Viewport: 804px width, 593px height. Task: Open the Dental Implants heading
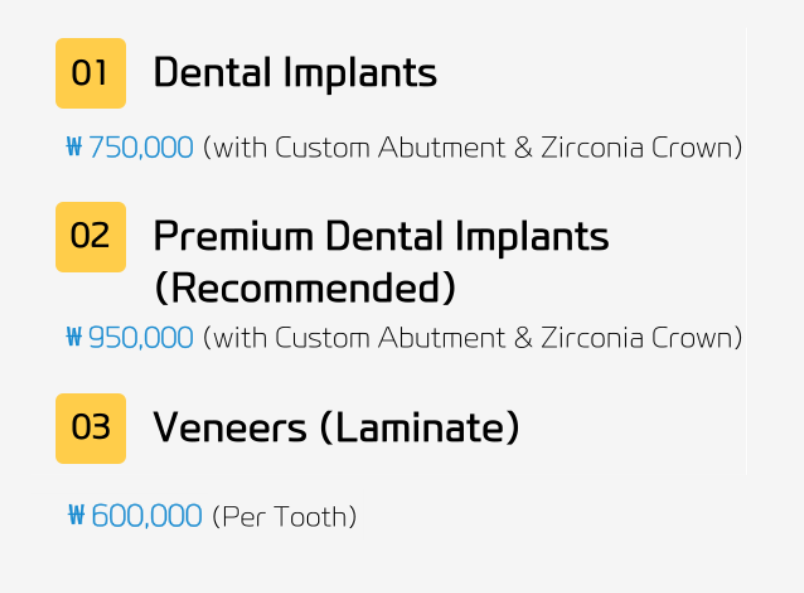pos(295,73)
